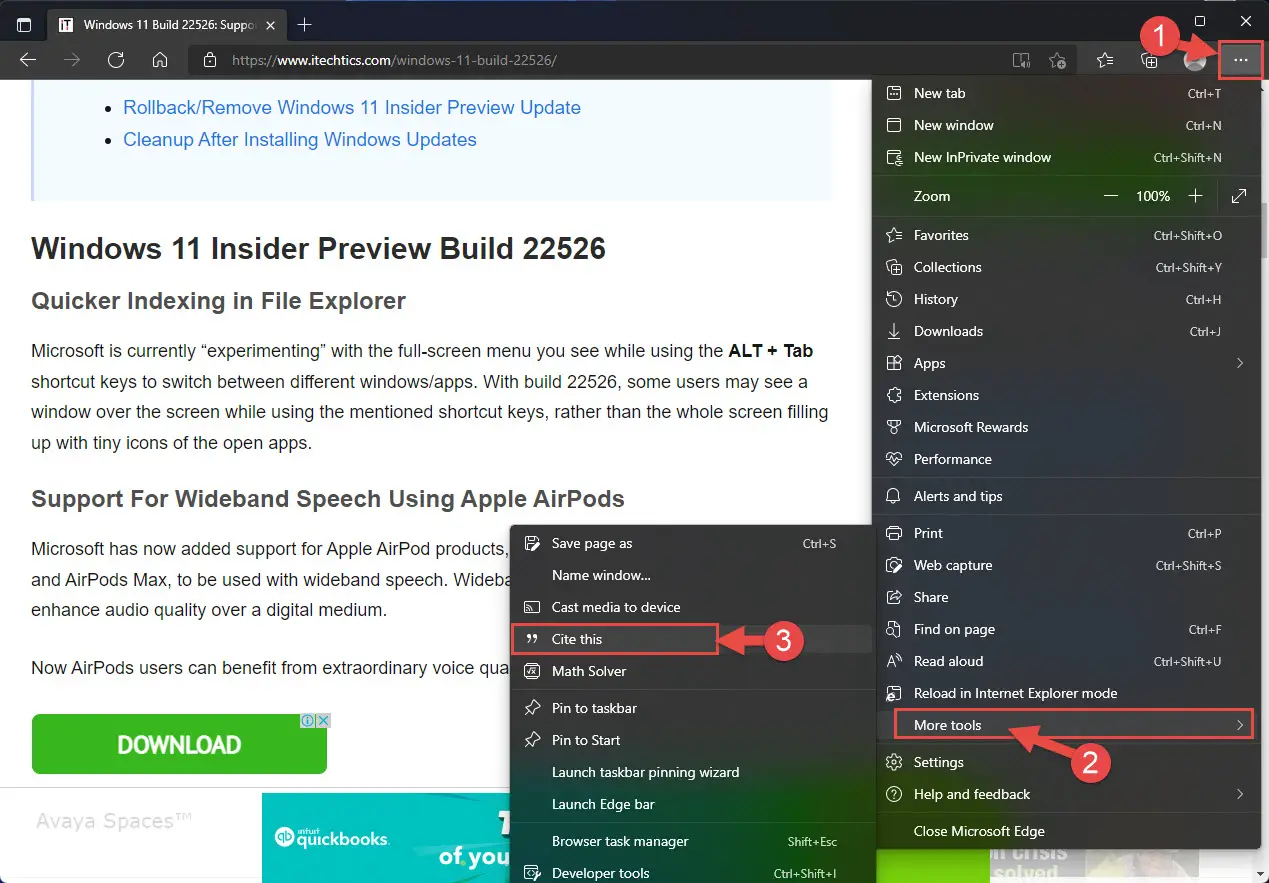Increase zoom with the plus button
This screenshot has width=1269, height=883.
click(1195, 196)
